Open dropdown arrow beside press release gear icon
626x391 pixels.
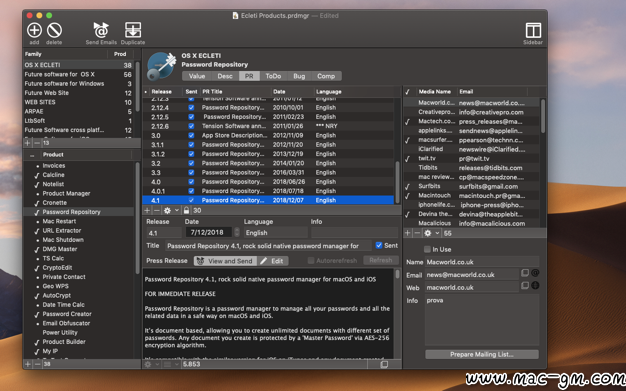[x=157, y=364]
